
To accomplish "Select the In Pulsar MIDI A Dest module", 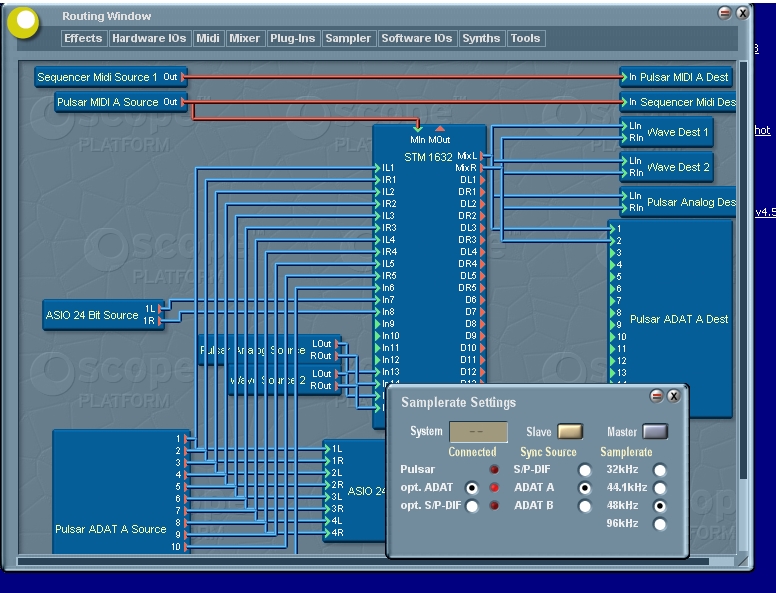I will [676, 77].
